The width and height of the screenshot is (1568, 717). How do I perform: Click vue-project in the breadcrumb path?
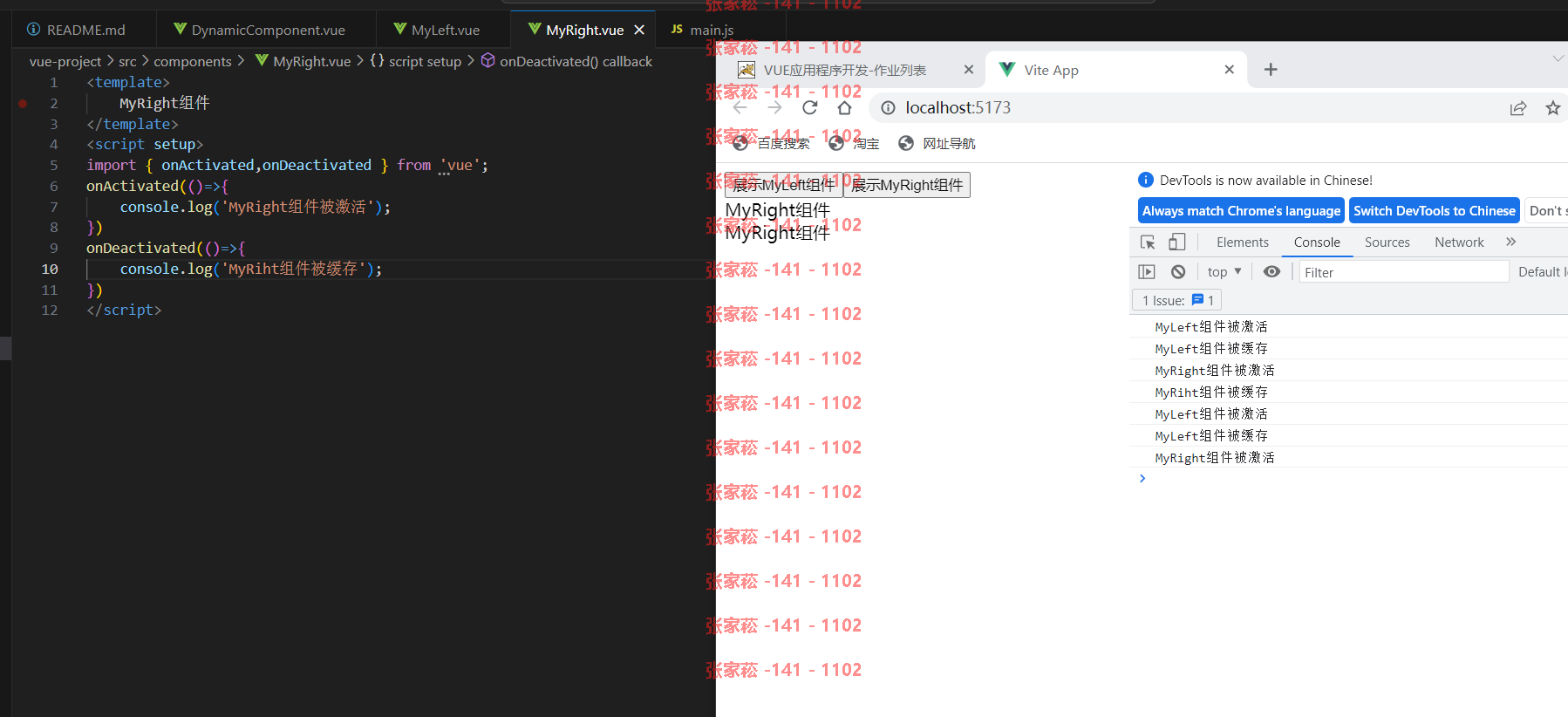point(65,61)
